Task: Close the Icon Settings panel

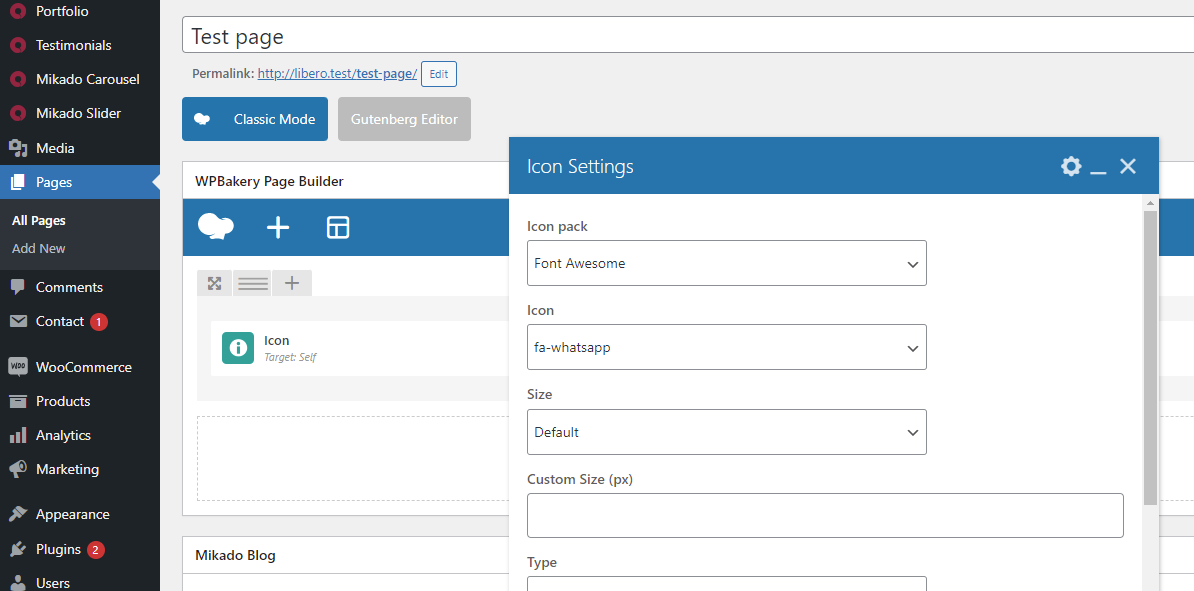Action: pos(1128,167)
